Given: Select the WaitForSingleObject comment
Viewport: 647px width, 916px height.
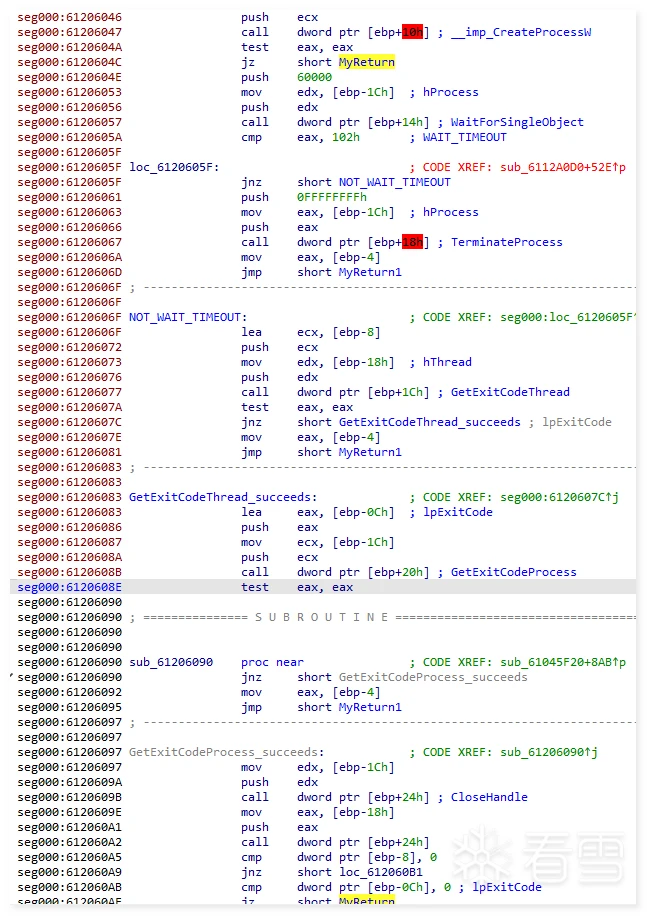Looking at the screenshot, I should tap(517, 122).
